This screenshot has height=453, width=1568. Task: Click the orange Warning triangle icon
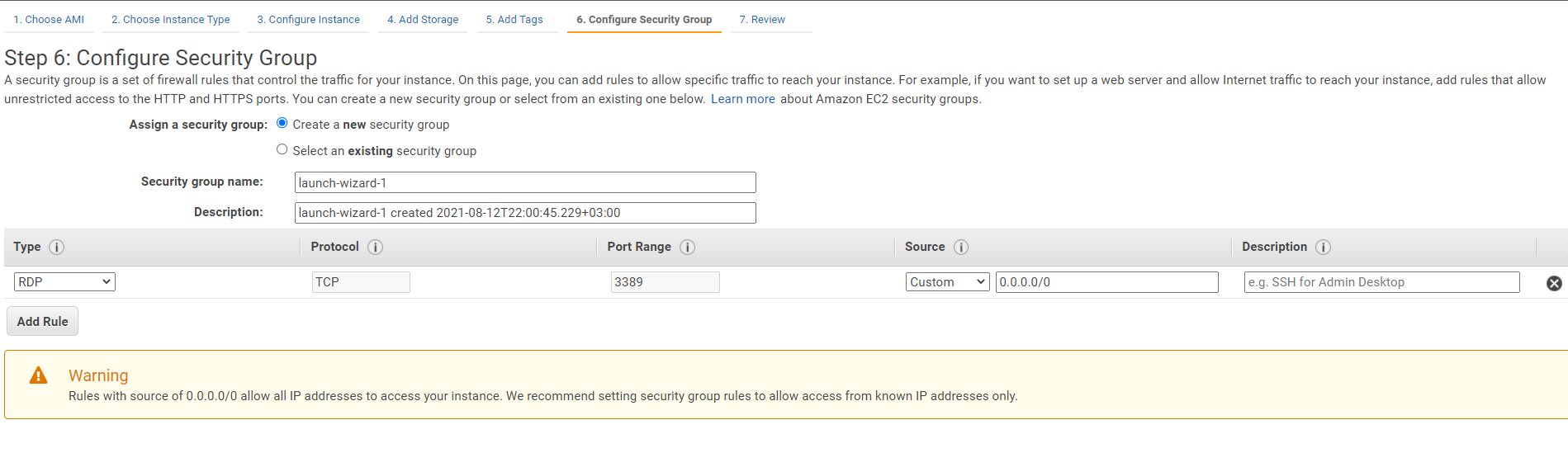click(x=38, y=375)
